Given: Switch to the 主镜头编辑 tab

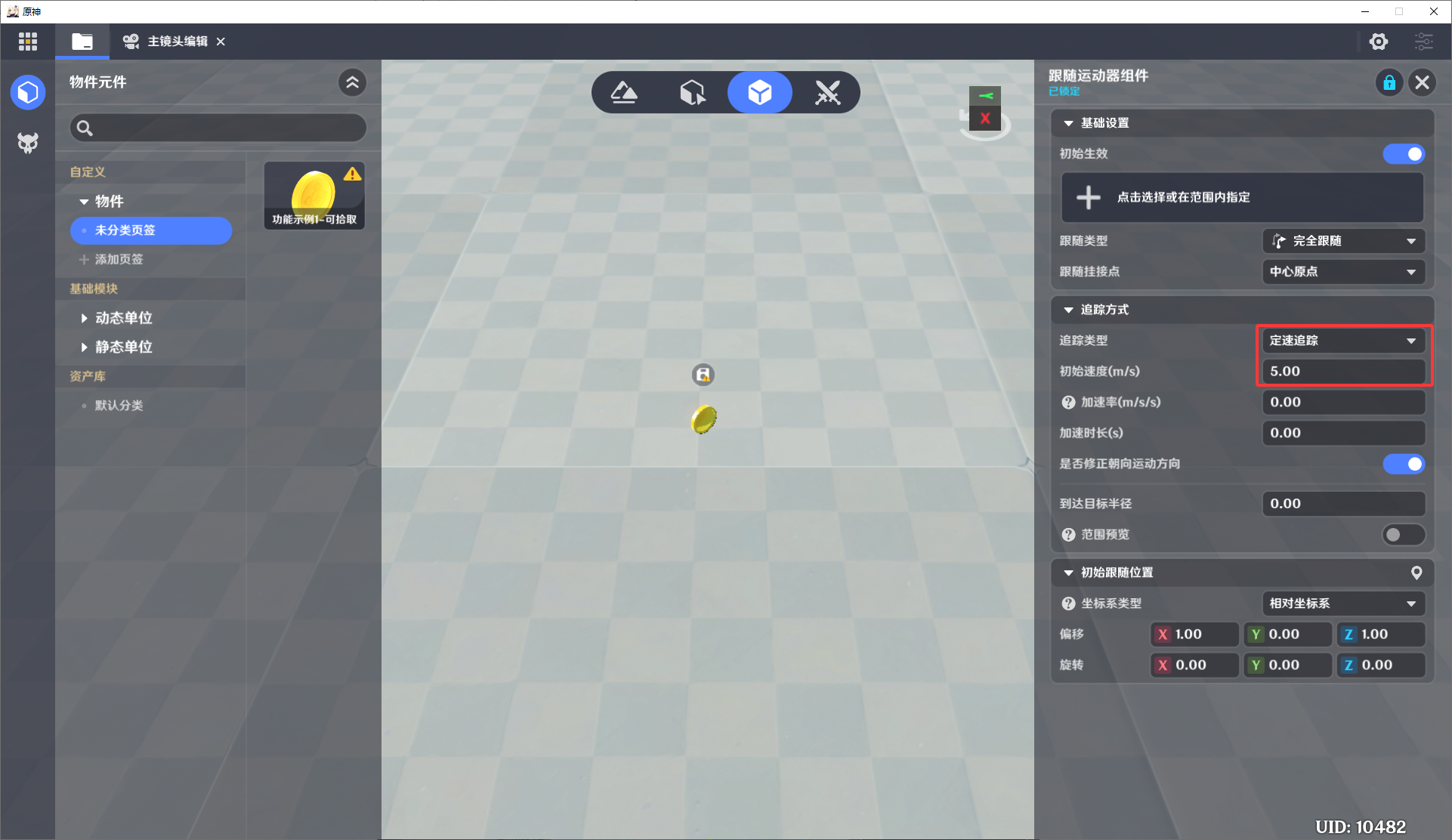Looking at the screenshot, I should [175, 42].
